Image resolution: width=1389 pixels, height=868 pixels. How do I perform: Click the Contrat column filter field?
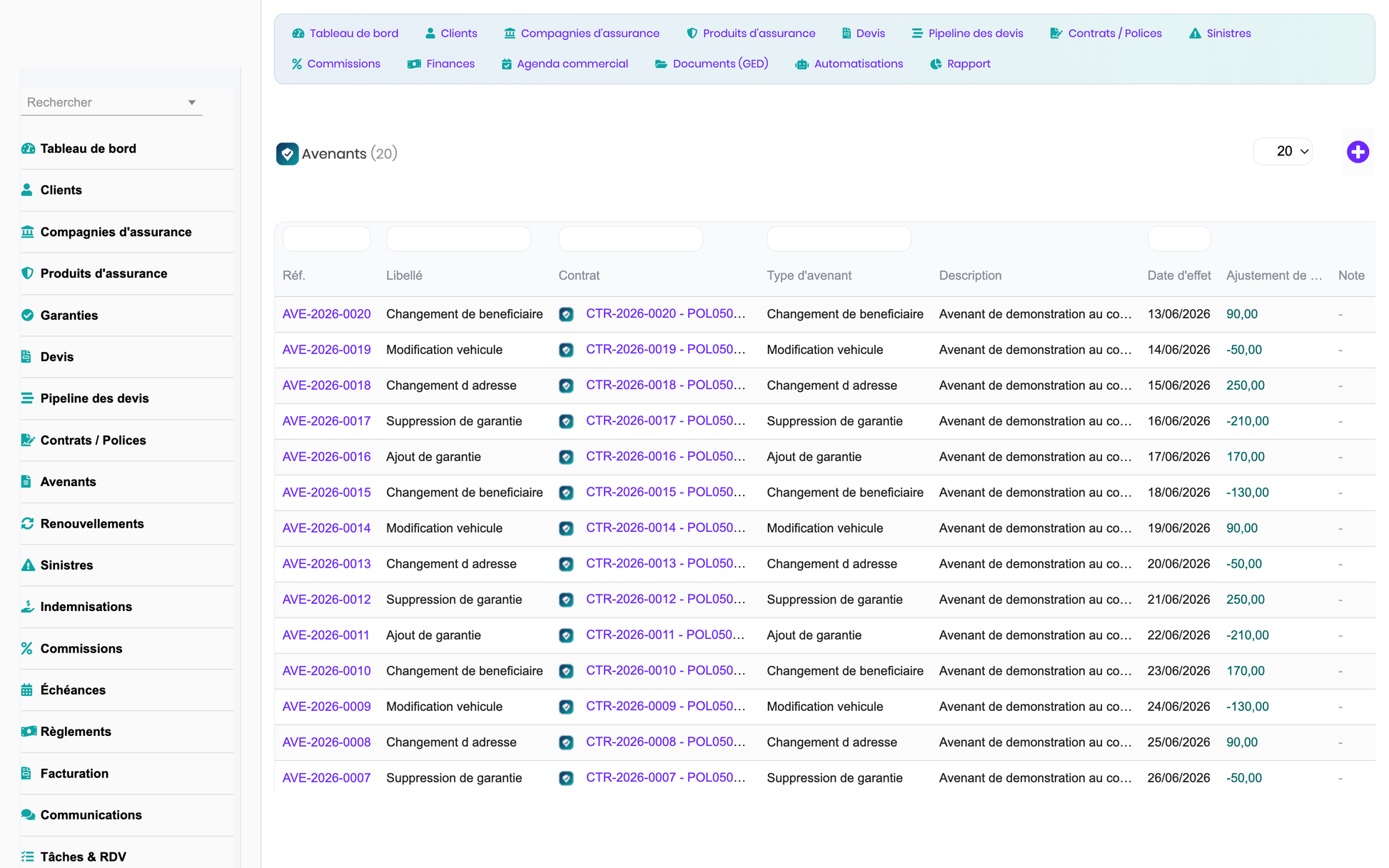click(630, 238)
